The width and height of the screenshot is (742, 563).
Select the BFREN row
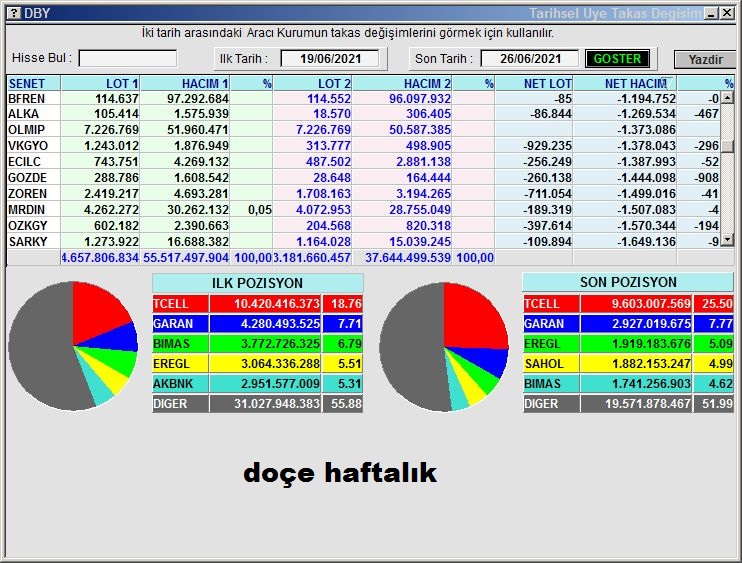click(x=363, y=98)
